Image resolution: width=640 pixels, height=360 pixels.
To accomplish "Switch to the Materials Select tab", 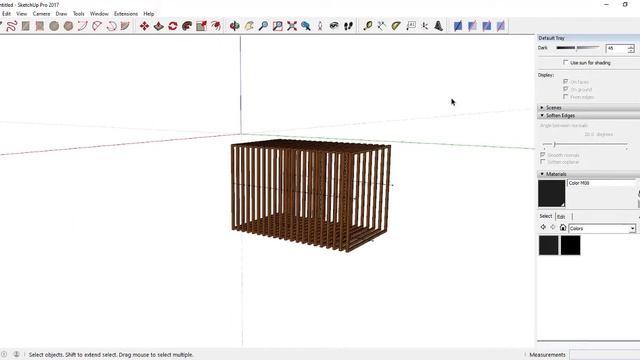I will (546, 216).
